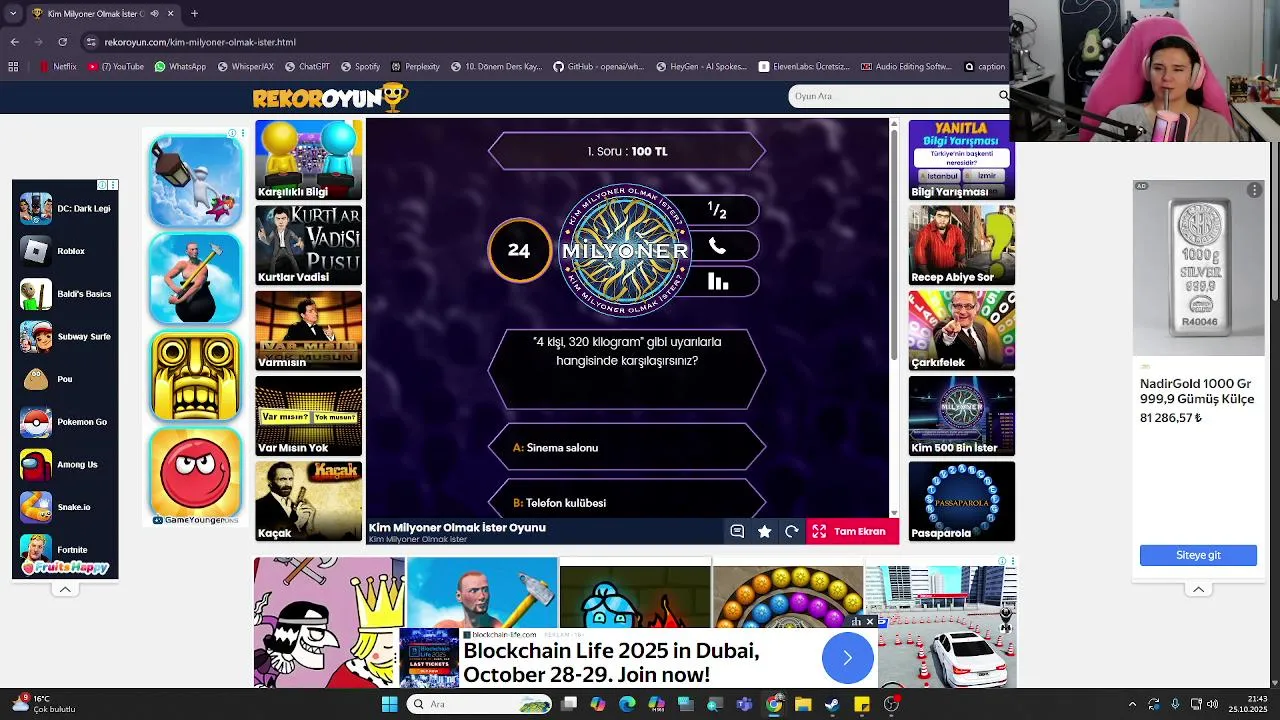
Task: Open the Pasaparola game thumbnail
Action: pyautogui.click(x=961, y=500)
